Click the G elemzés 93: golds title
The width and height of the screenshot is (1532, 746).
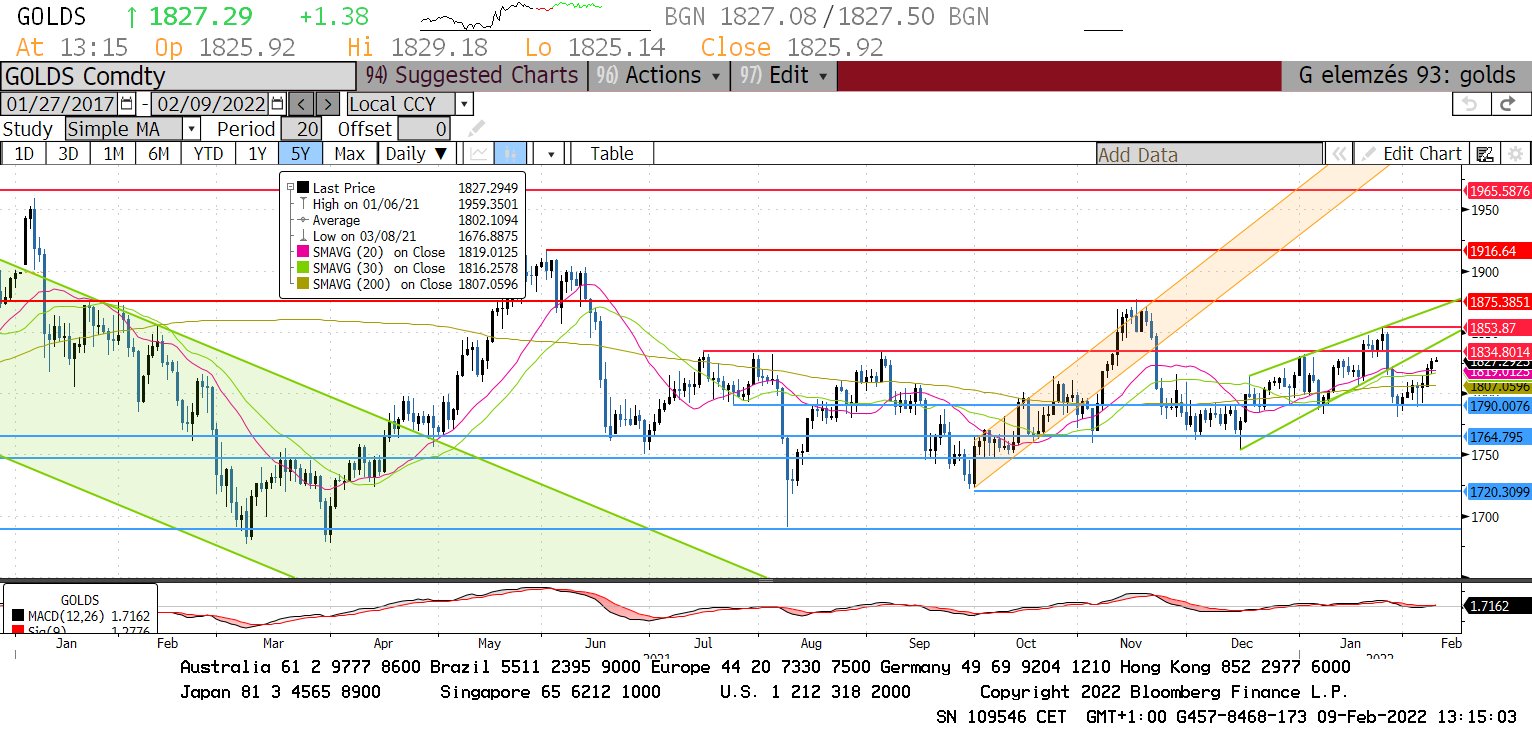tap(1407, 76)
